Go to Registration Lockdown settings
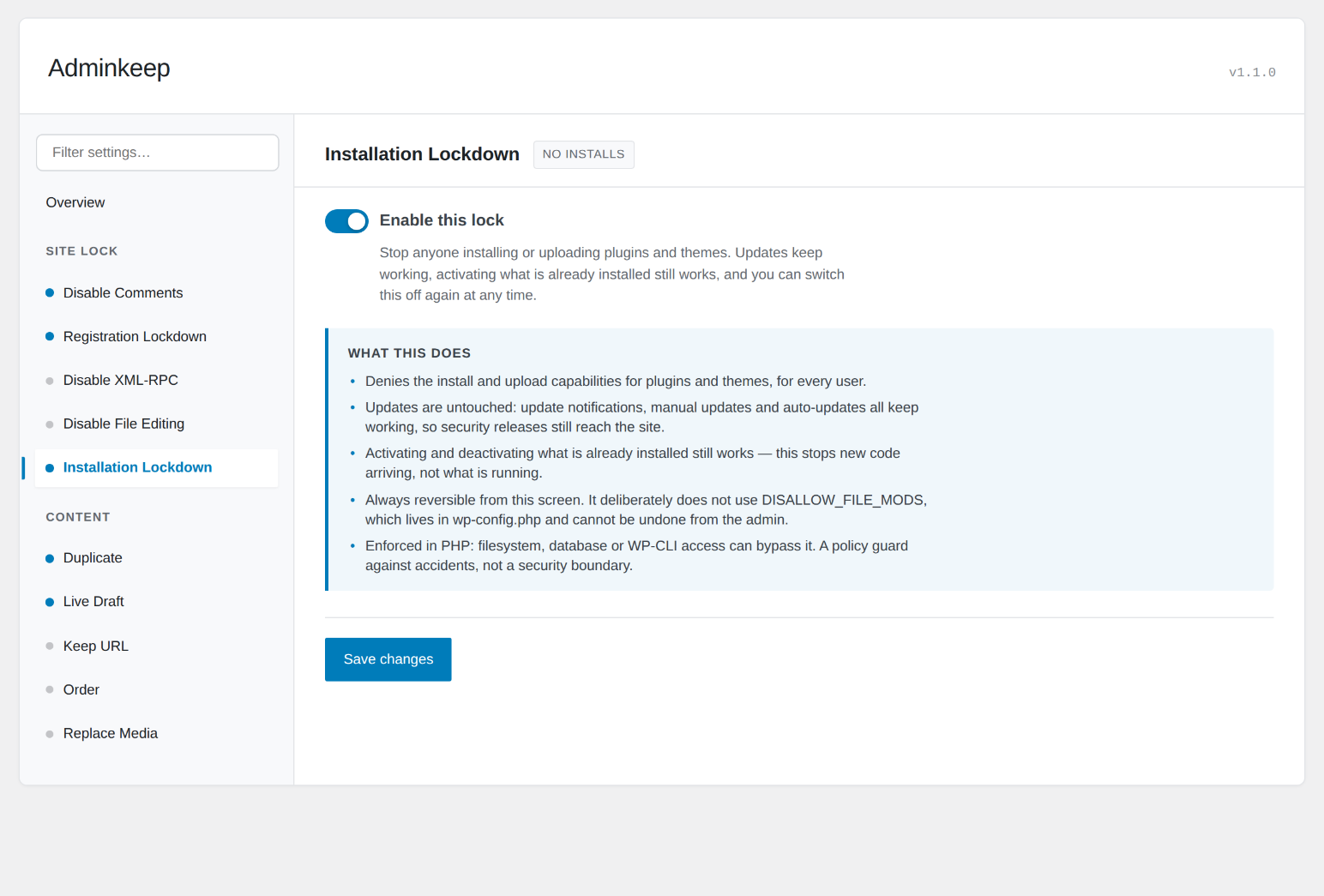 coord(157,337)
